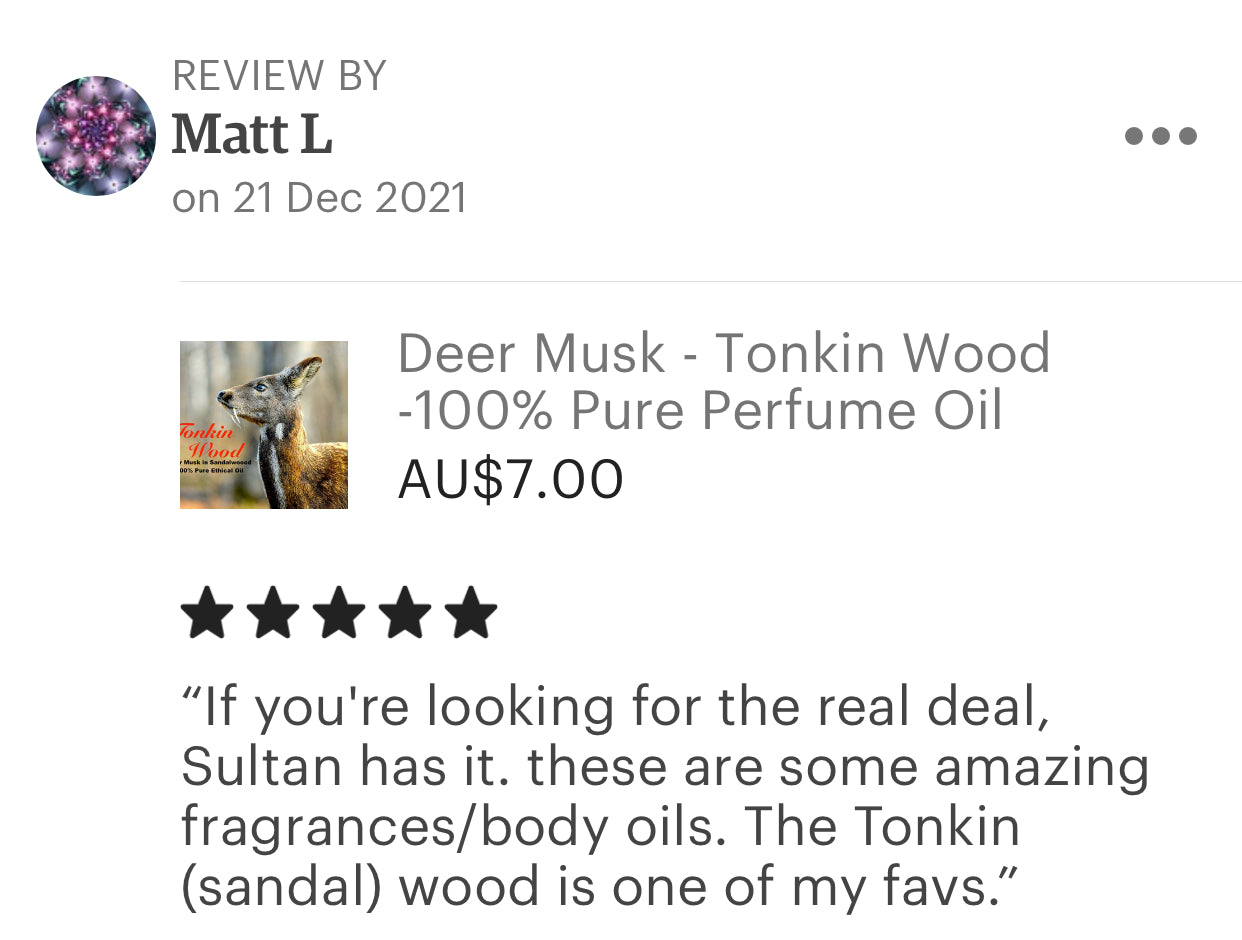Select the fifth rating star

pyautogui.click(x=471, y=613)
